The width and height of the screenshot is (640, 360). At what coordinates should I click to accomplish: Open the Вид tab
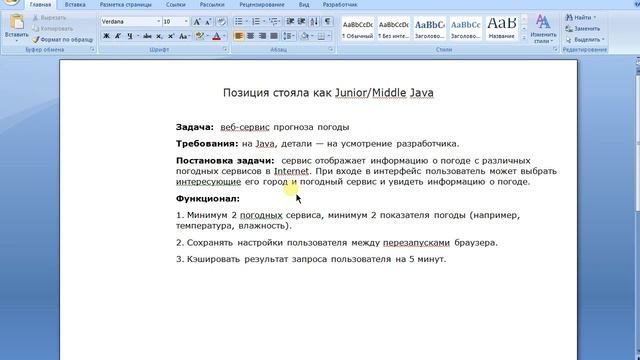[304, 4]
